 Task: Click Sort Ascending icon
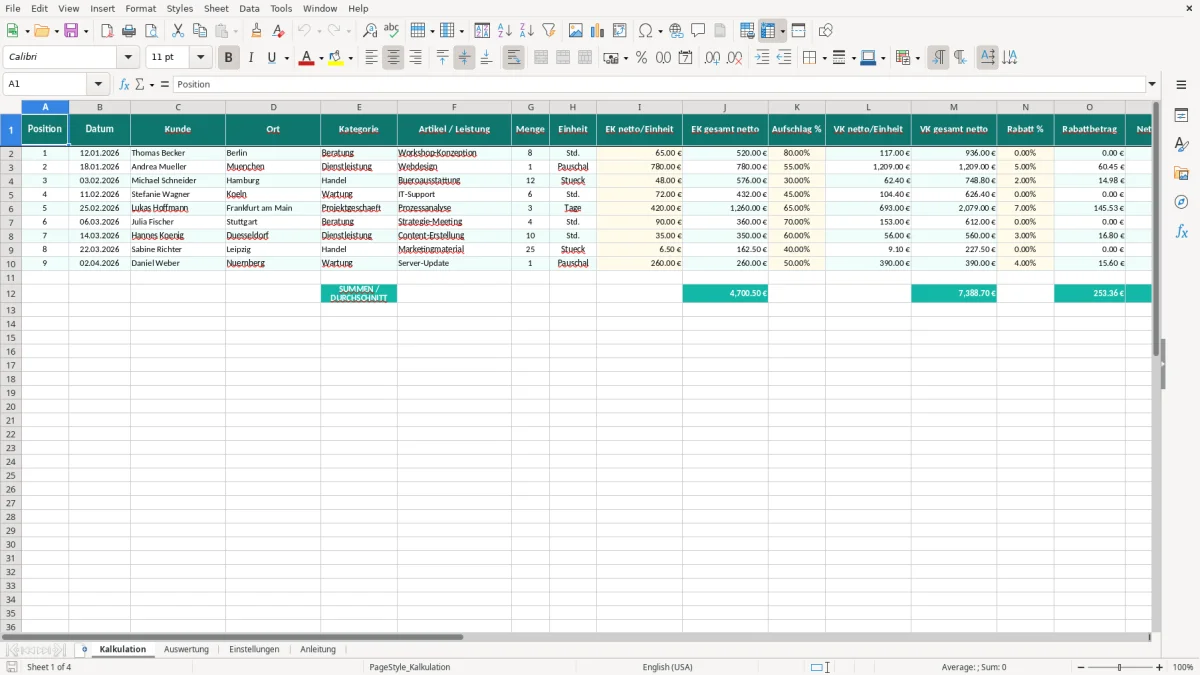(504, 31)
